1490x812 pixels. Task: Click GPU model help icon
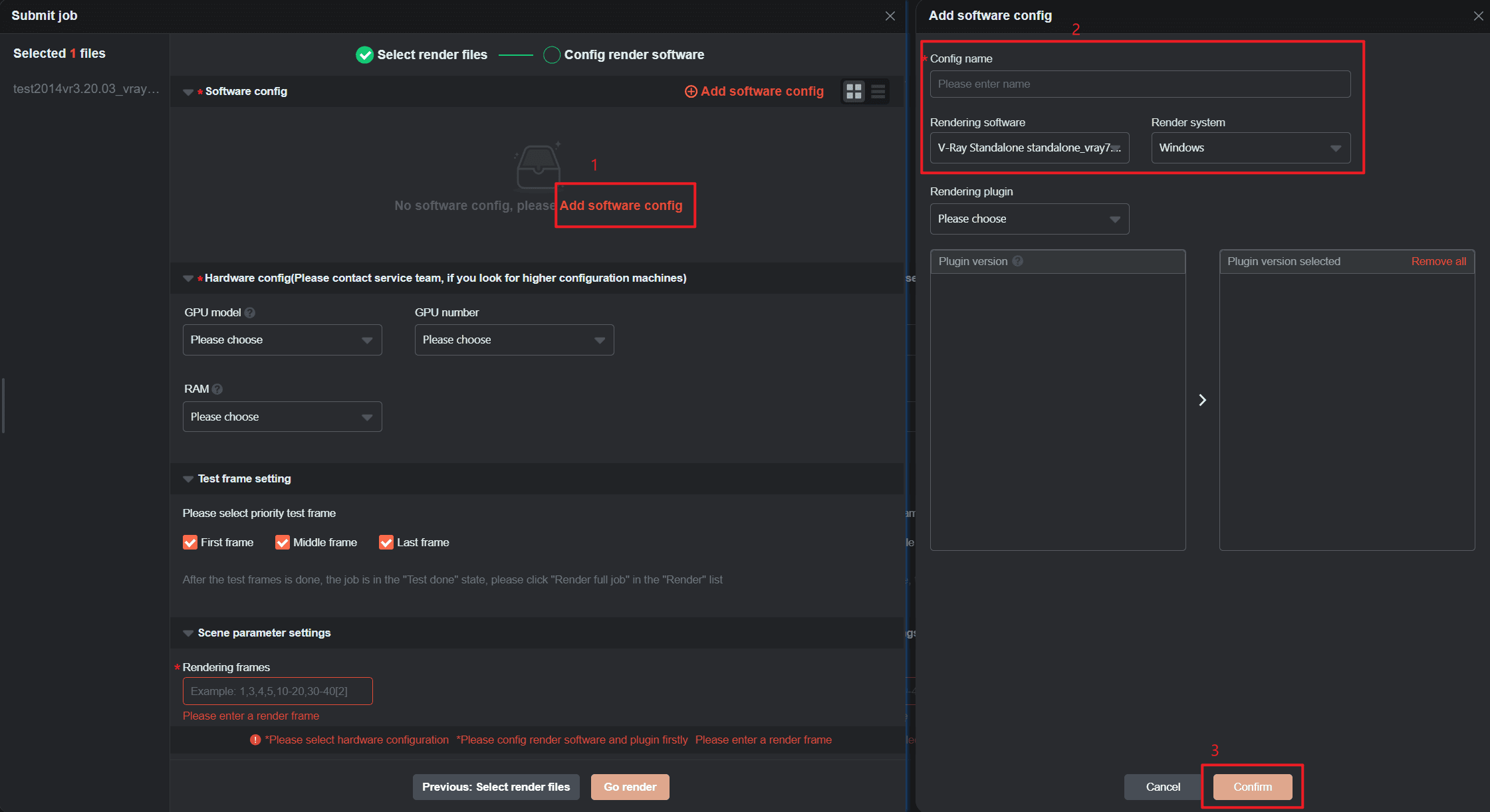pos(250,312)
